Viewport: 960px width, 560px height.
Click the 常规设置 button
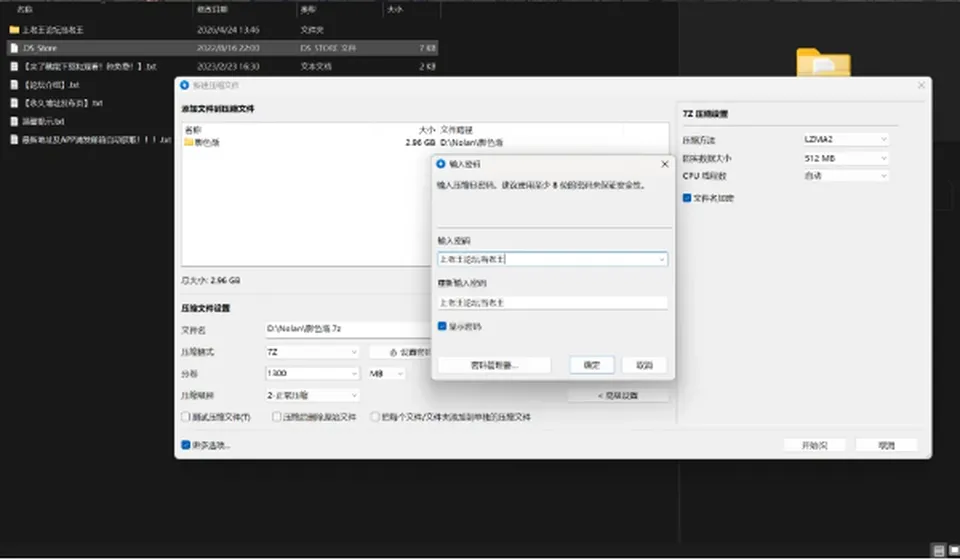tap(618, 395)
